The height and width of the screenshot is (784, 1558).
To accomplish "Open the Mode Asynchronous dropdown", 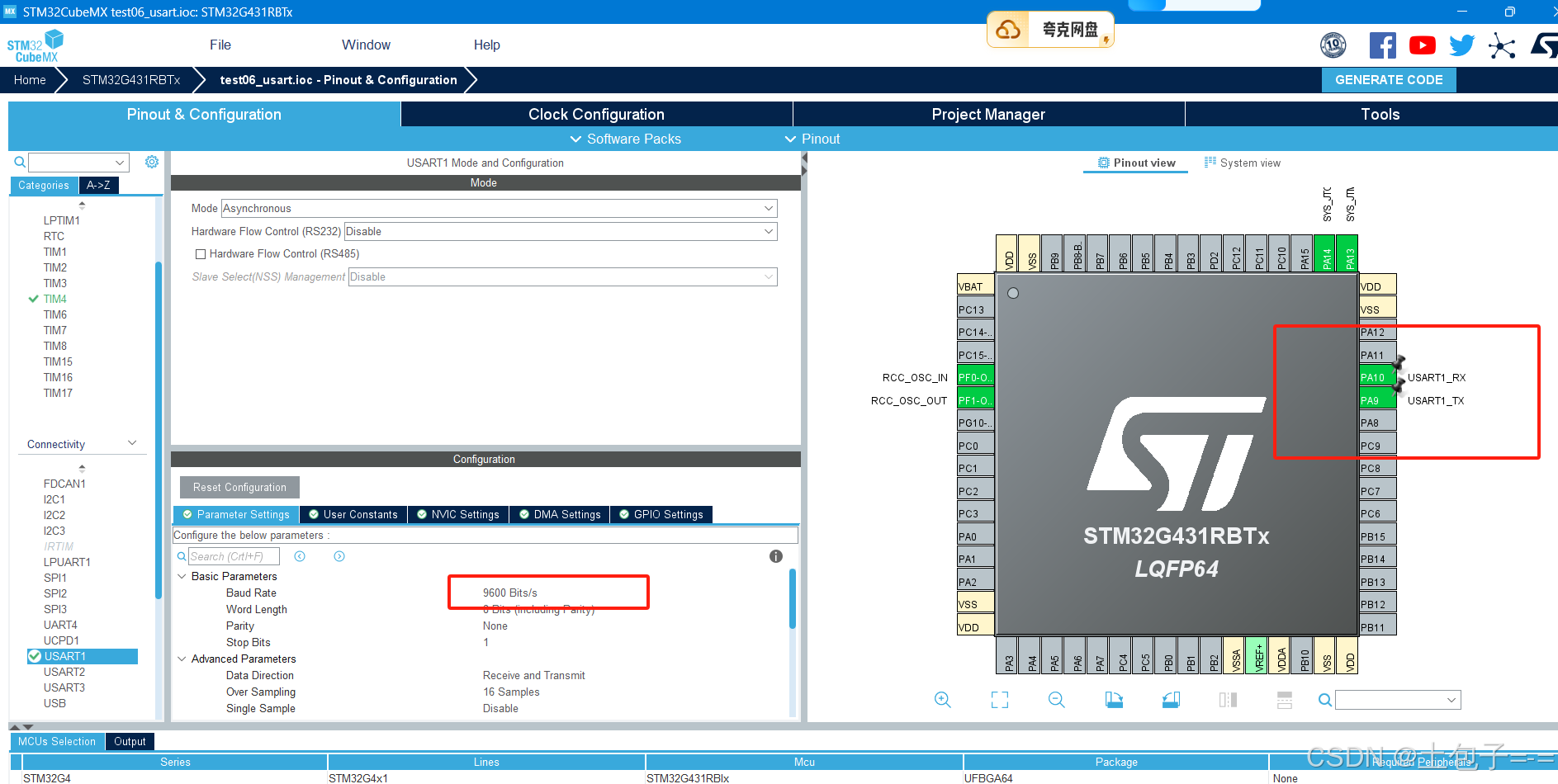I will [499, 209].
